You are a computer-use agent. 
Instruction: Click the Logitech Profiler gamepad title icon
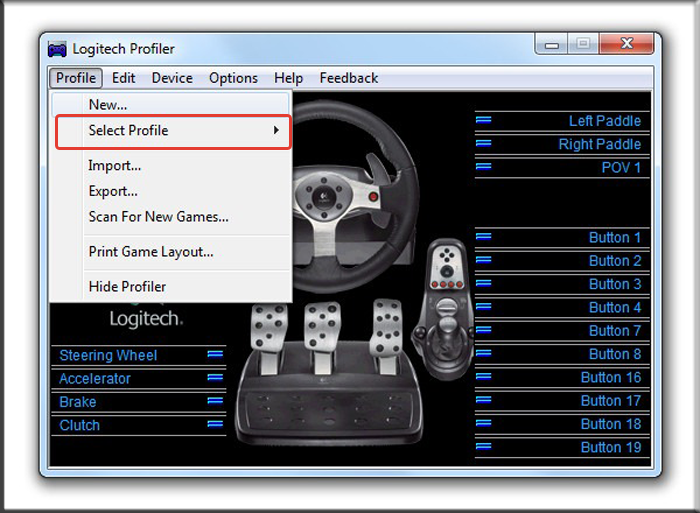click(x=57, y=49)
